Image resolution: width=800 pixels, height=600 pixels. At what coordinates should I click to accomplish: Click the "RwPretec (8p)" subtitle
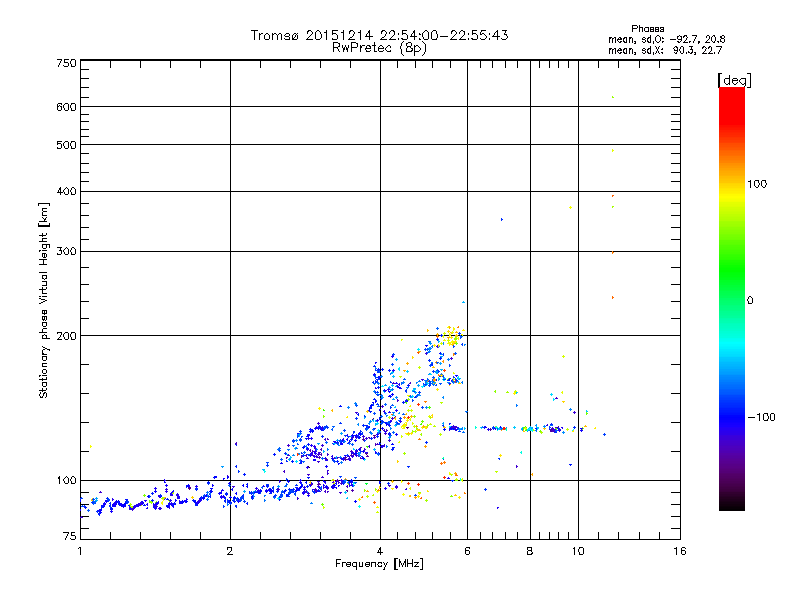tap(379, 48)
